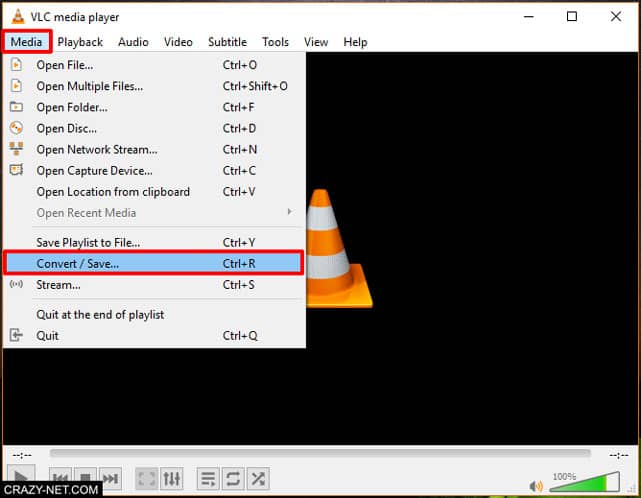Close the VLC media player window
The image size is (641, 498).
click(x=616, y=16)
